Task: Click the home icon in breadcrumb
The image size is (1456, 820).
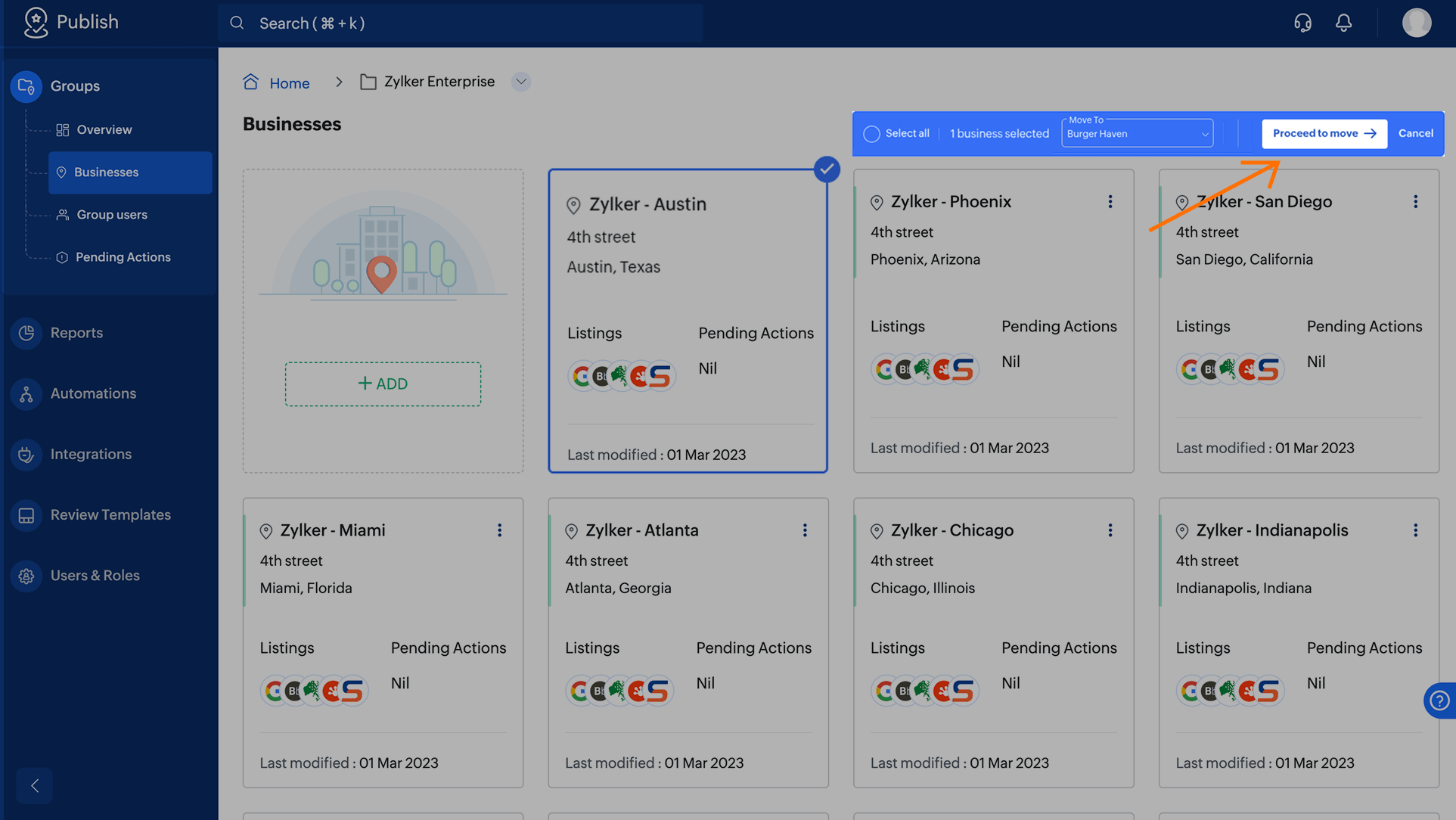Action: [251, 82]
